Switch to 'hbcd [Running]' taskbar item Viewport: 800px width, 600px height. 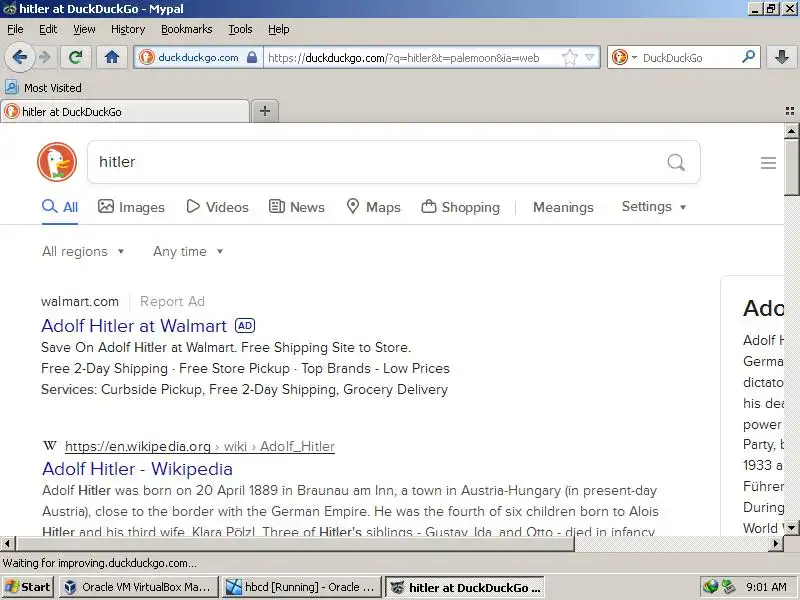click(302, 587)
